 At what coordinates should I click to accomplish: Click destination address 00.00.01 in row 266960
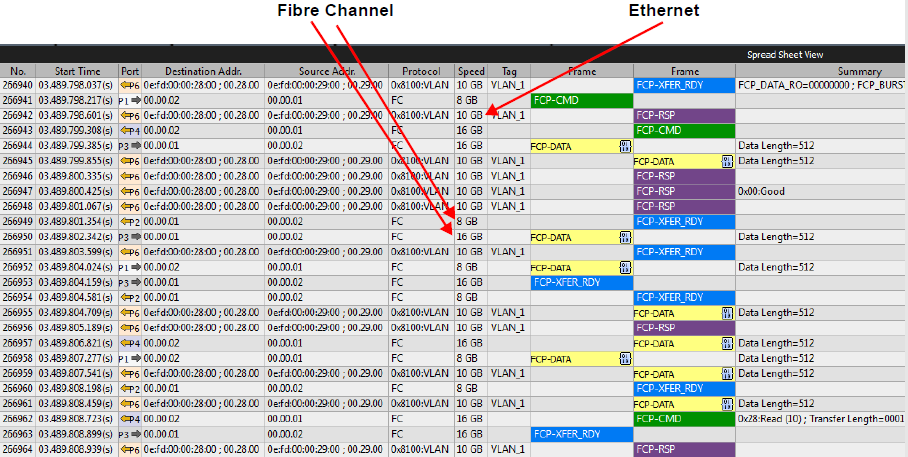[161, 389]
